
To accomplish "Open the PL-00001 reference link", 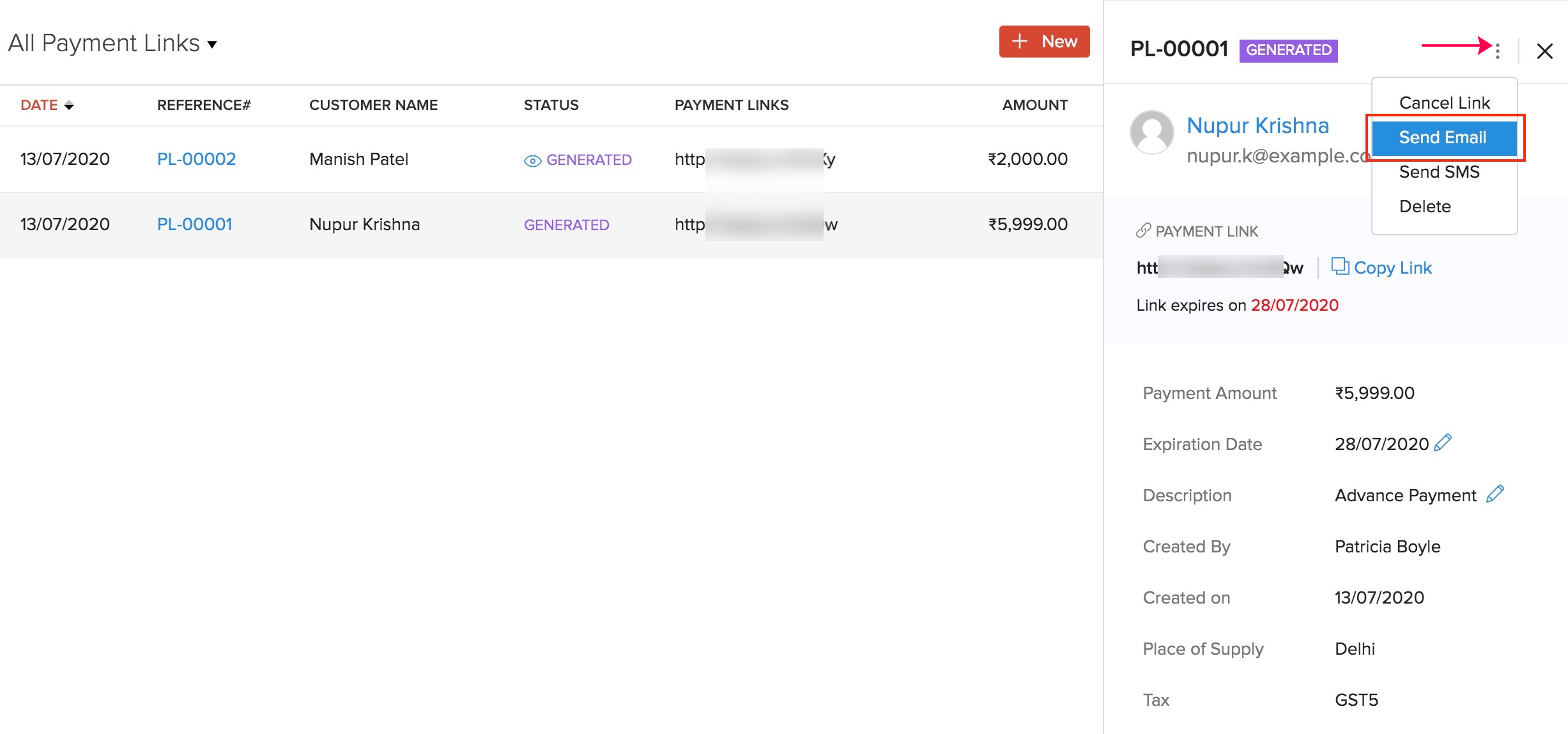I will [194, 224].
